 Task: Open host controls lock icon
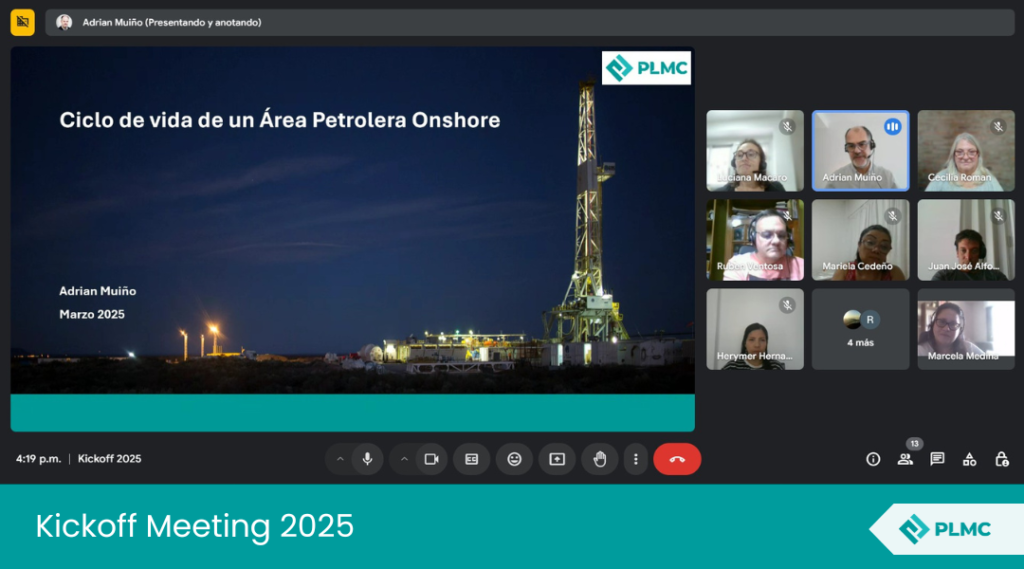(1001, 459)
